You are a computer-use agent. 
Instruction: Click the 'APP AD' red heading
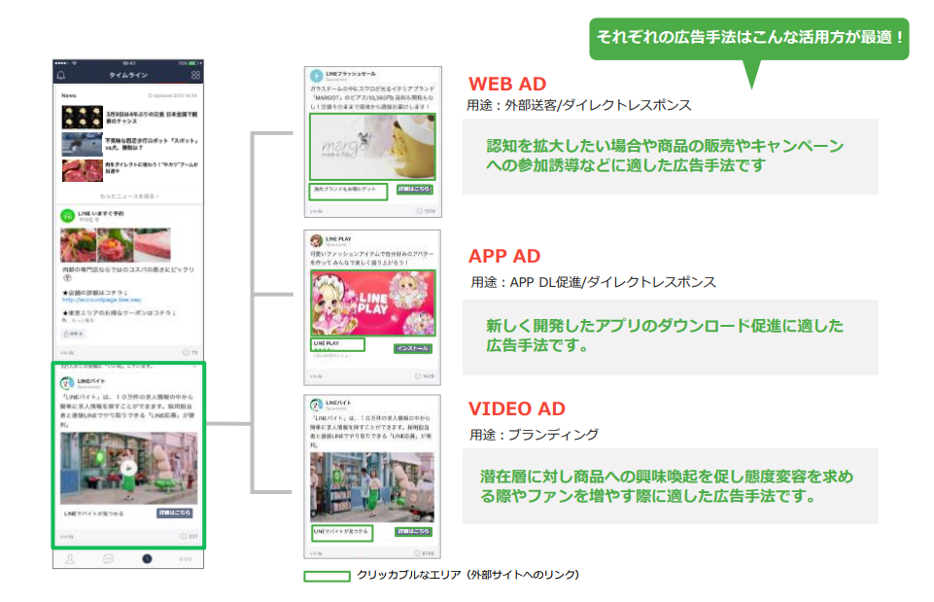(x=505, y=256)
